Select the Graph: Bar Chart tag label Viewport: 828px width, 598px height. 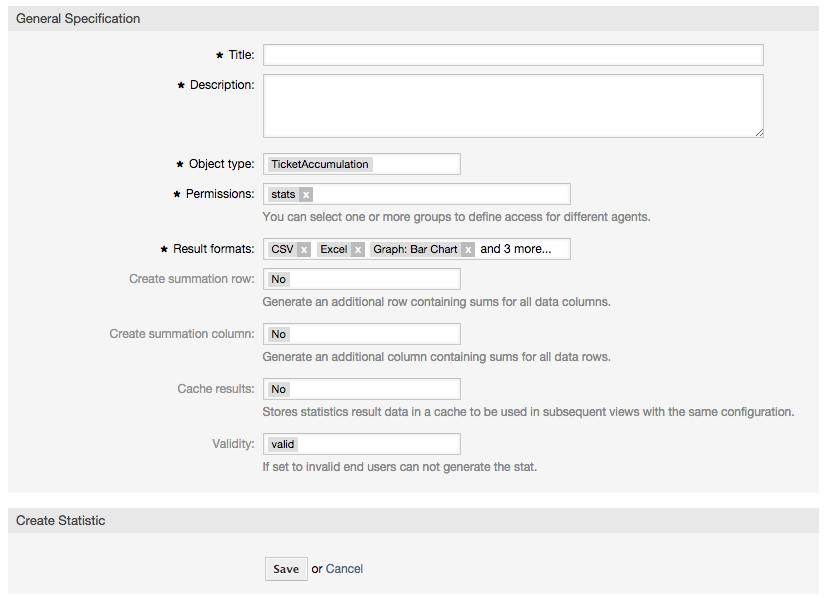click(x=415, y=249)
